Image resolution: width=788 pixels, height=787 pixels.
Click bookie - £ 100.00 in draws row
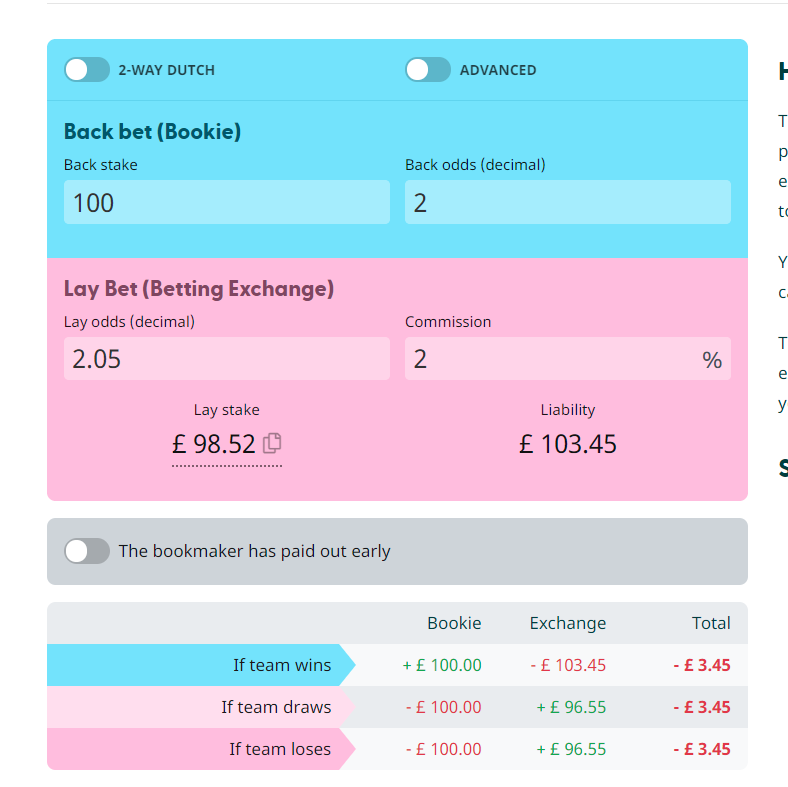pyautogui.click(x=444, y=707)
